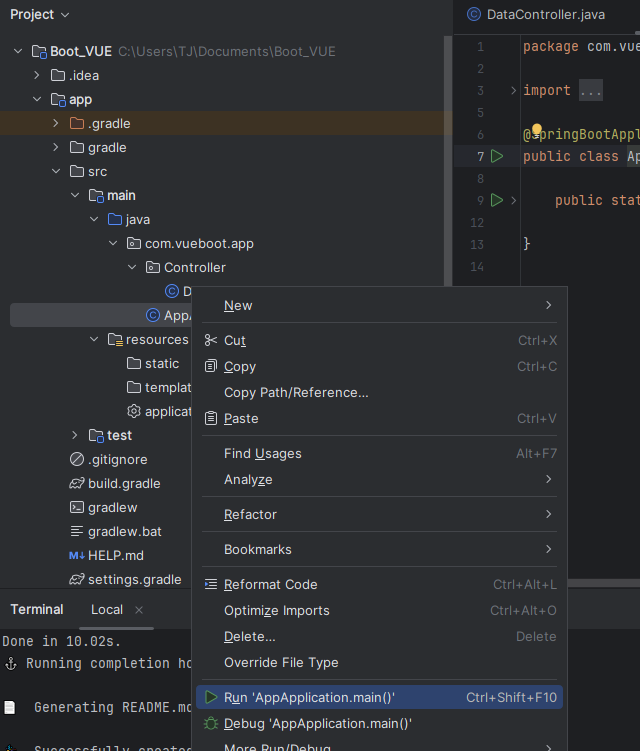The image size is (640, 751).
Task: Click the blue java source folder icon
Action: [115, 219]
